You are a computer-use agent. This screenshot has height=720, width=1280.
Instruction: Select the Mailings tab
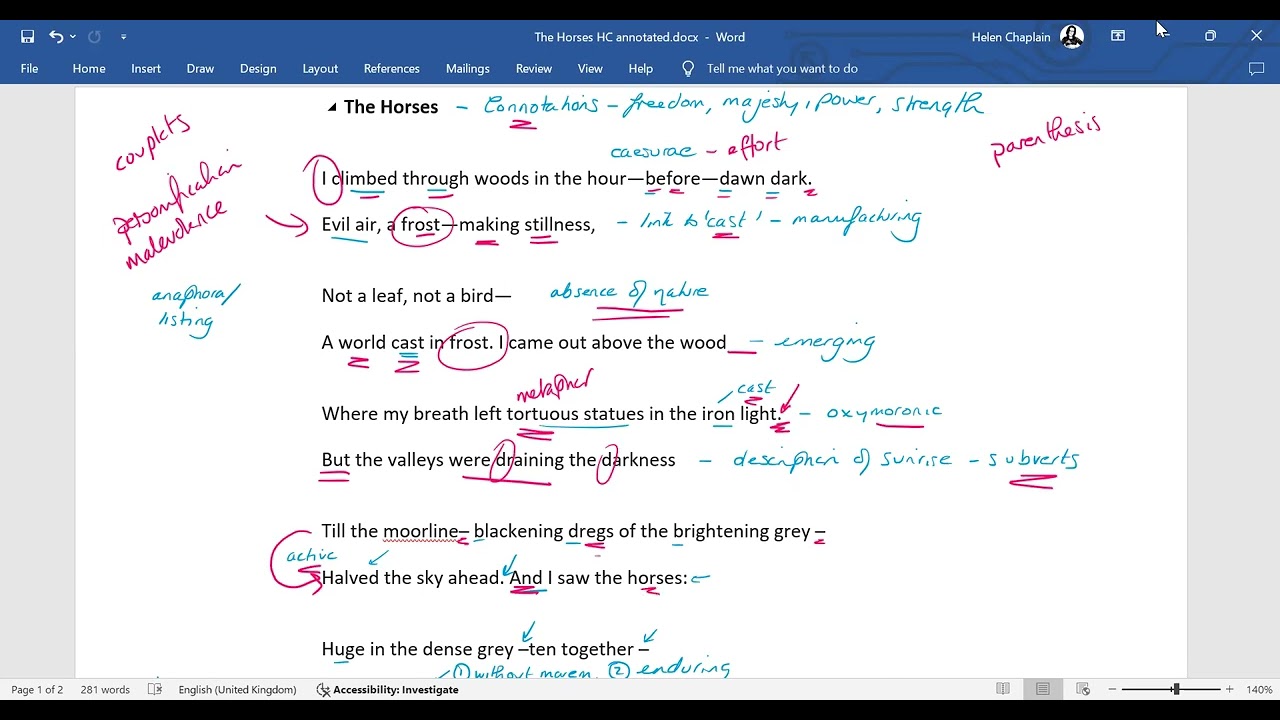468,69
